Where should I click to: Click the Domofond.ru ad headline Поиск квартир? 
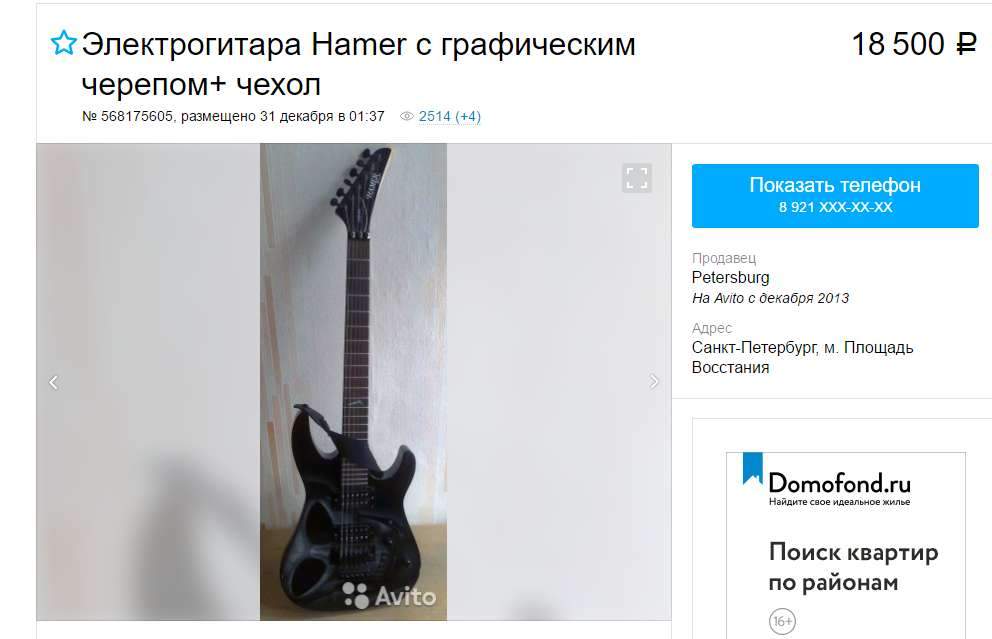tap(853, 567)
